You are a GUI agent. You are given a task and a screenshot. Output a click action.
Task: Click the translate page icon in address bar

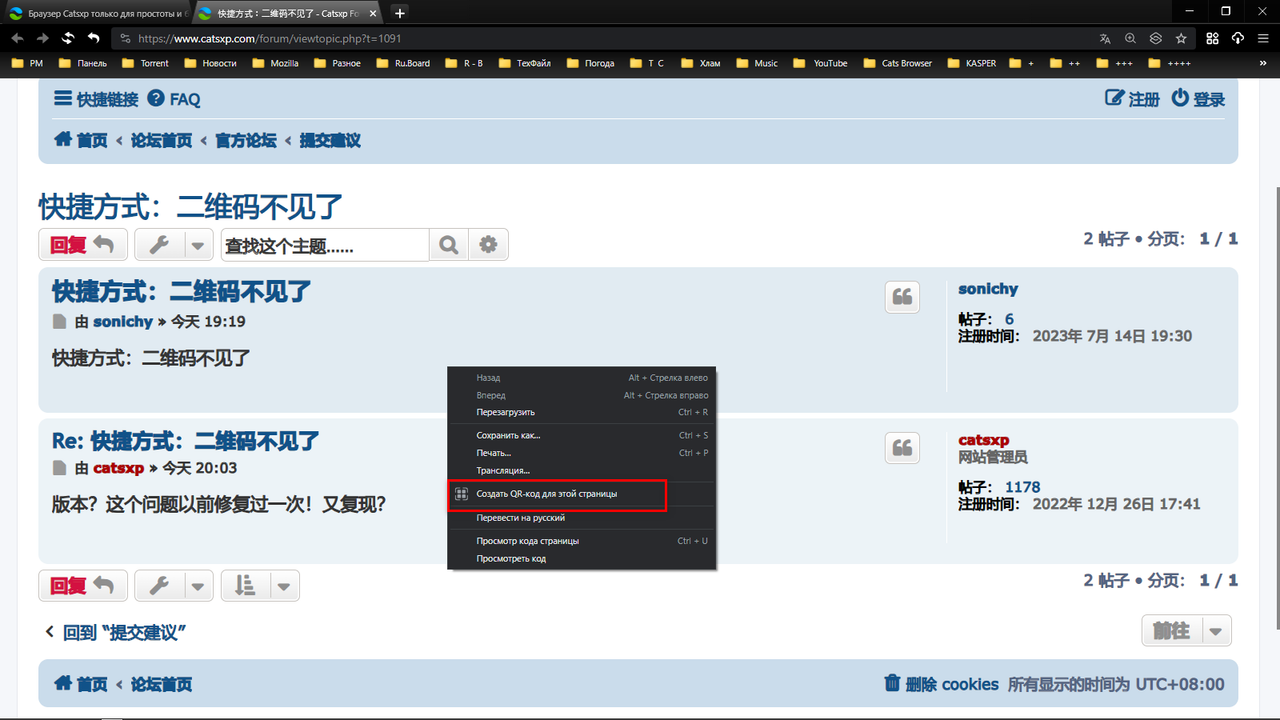tap(1105, 38)
